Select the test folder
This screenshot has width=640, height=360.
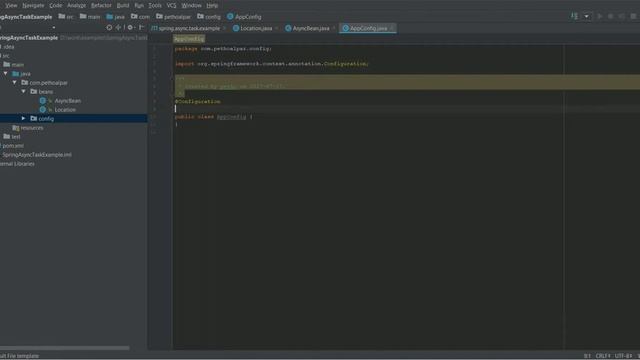click(x=12, y=137)
